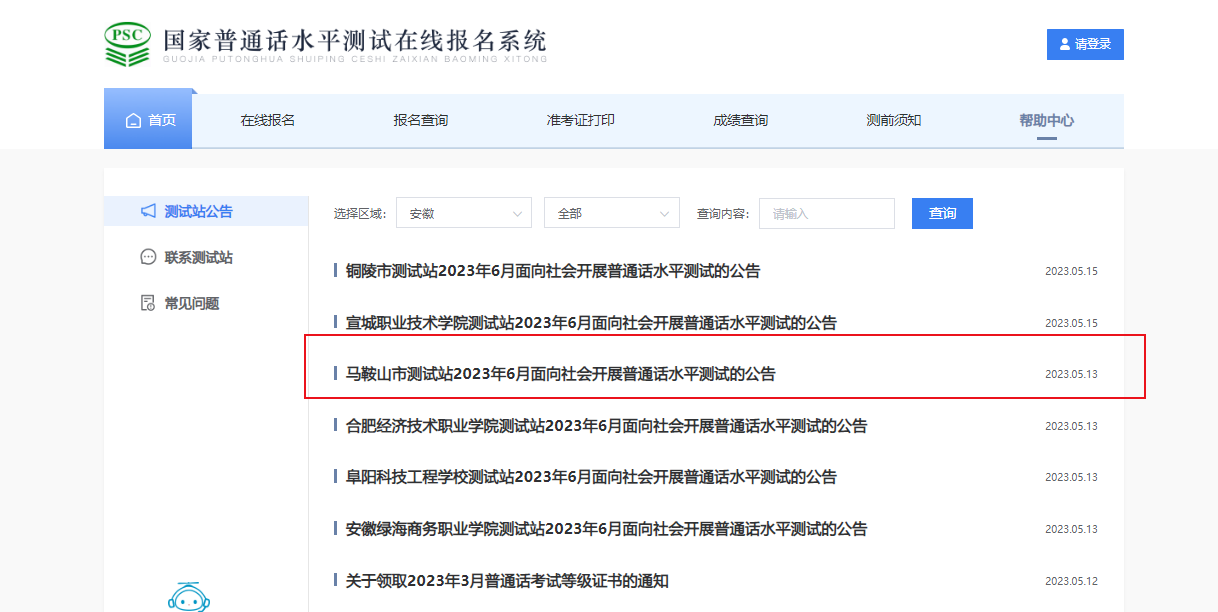Viewport: 1218px width, 612px height.
Task: Click date 2023.05.13 on 合肥经济技术职业学院 row
Action: [x=1071, y=426]
